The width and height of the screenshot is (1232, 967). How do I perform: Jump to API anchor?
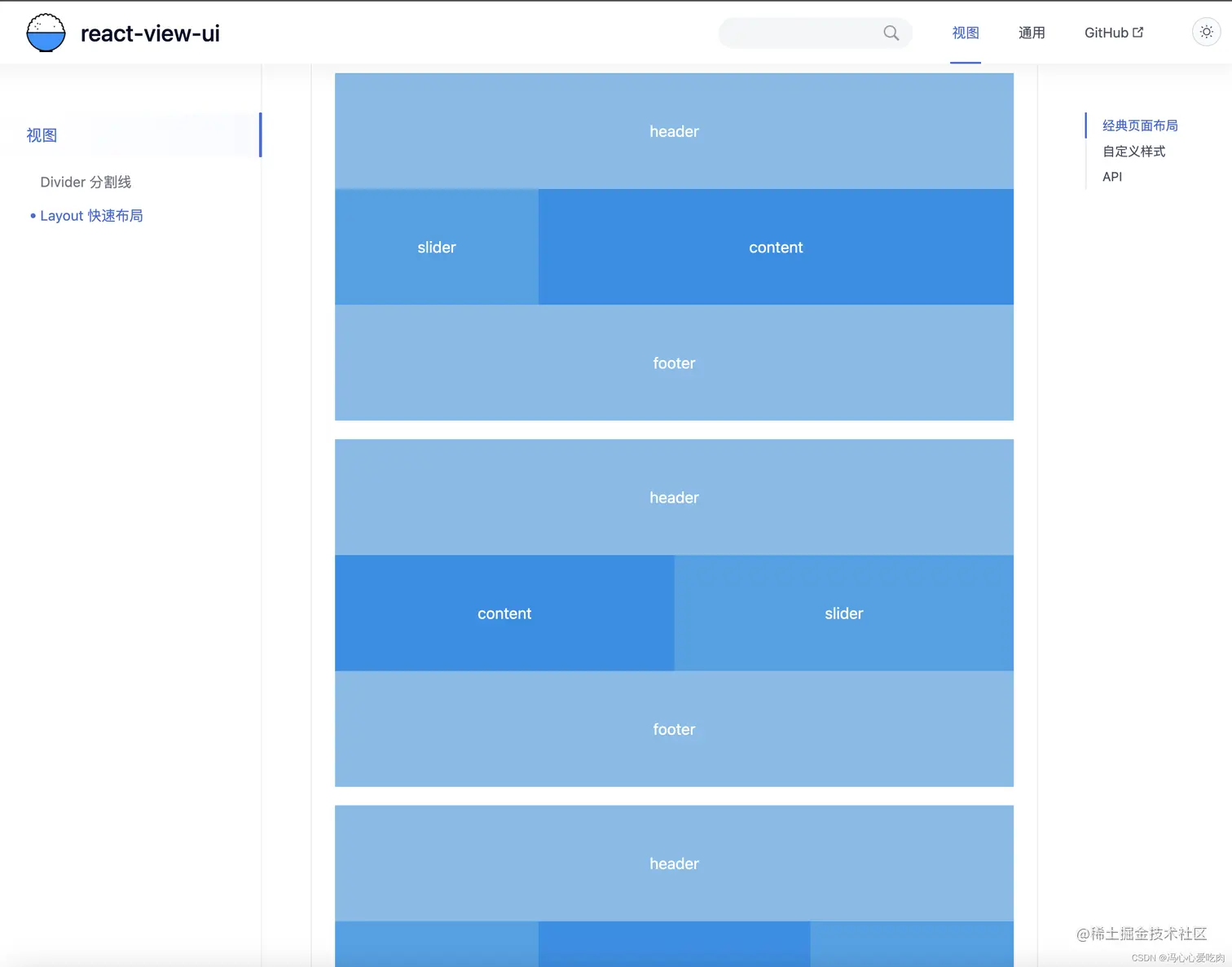[x=1112, y=176]
